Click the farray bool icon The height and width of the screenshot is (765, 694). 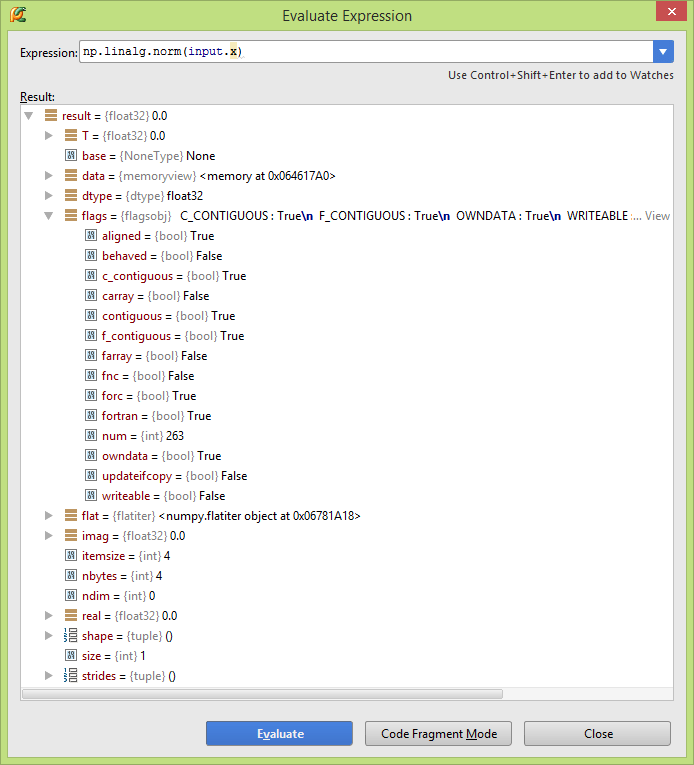(x=91, y=355)
